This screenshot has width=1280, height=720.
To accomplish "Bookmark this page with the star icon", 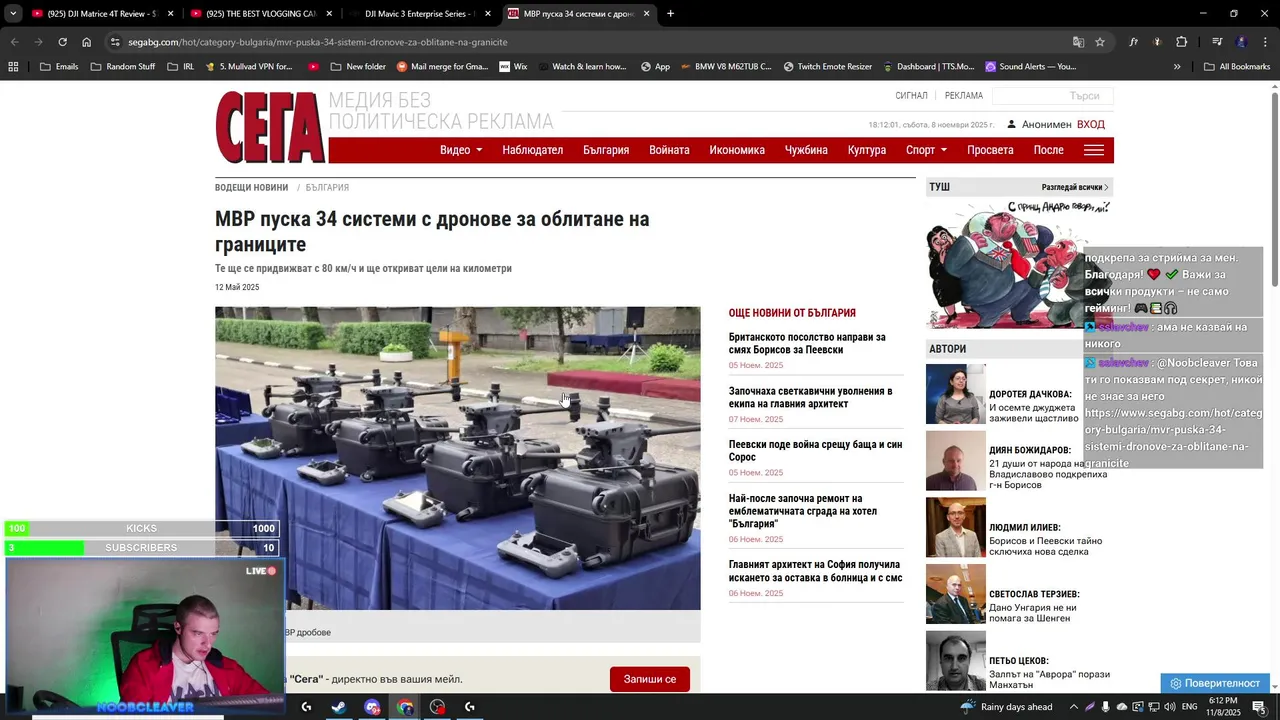I will click(1100, 42).
